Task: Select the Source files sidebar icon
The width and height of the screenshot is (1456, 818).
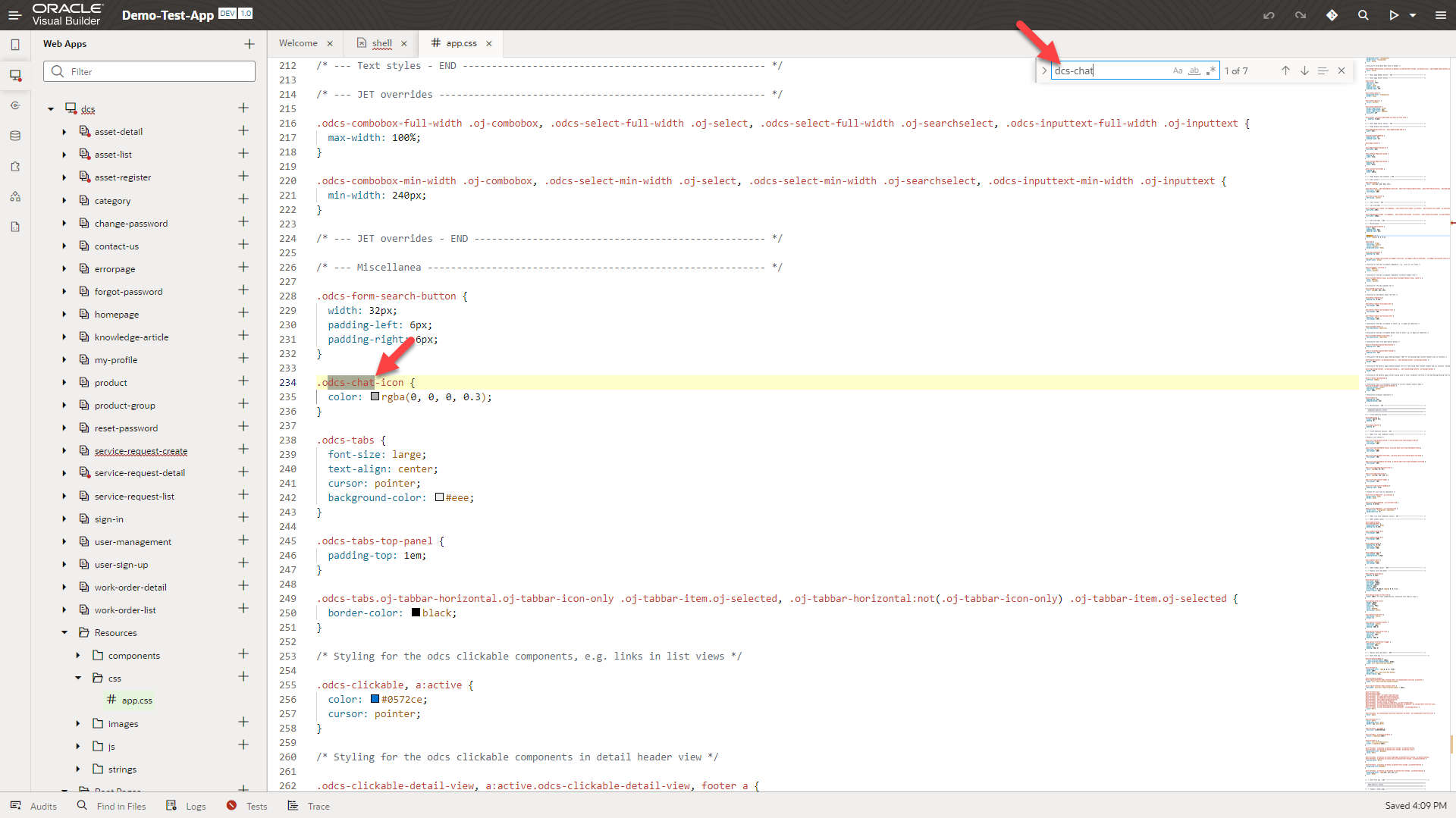Action: point(15,227)
